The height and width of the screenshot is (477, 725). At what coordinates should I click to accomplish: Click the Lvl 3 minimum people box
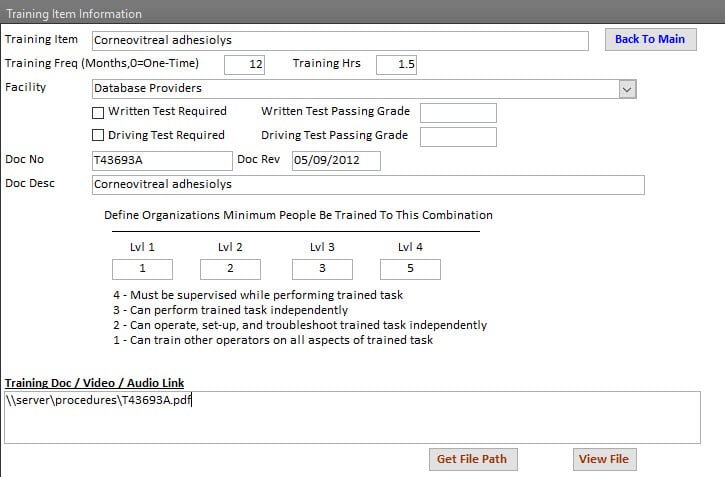322,269
